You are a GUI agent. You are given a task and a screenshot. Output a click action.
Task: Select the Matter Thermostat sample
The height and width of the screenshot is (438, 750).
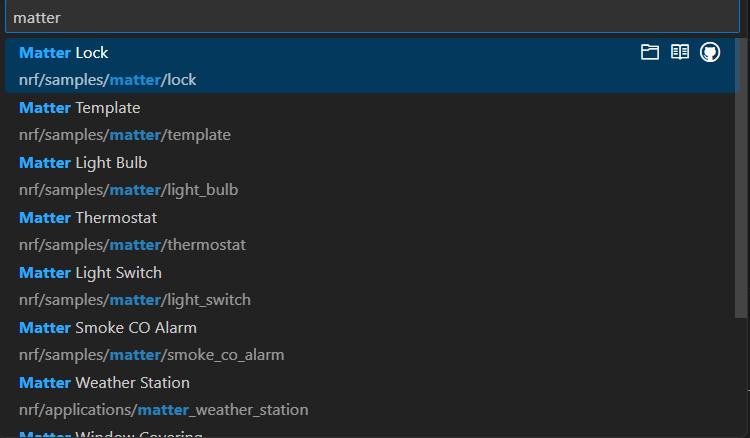point(88,218)
